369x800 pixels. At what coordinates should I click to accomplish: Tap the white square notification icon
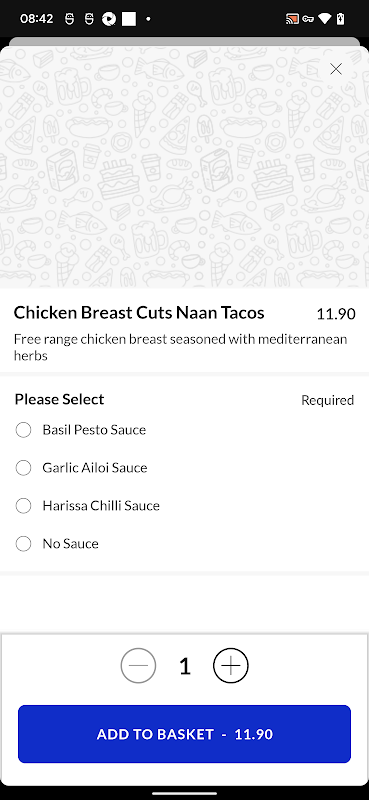(x=129, y=19)
